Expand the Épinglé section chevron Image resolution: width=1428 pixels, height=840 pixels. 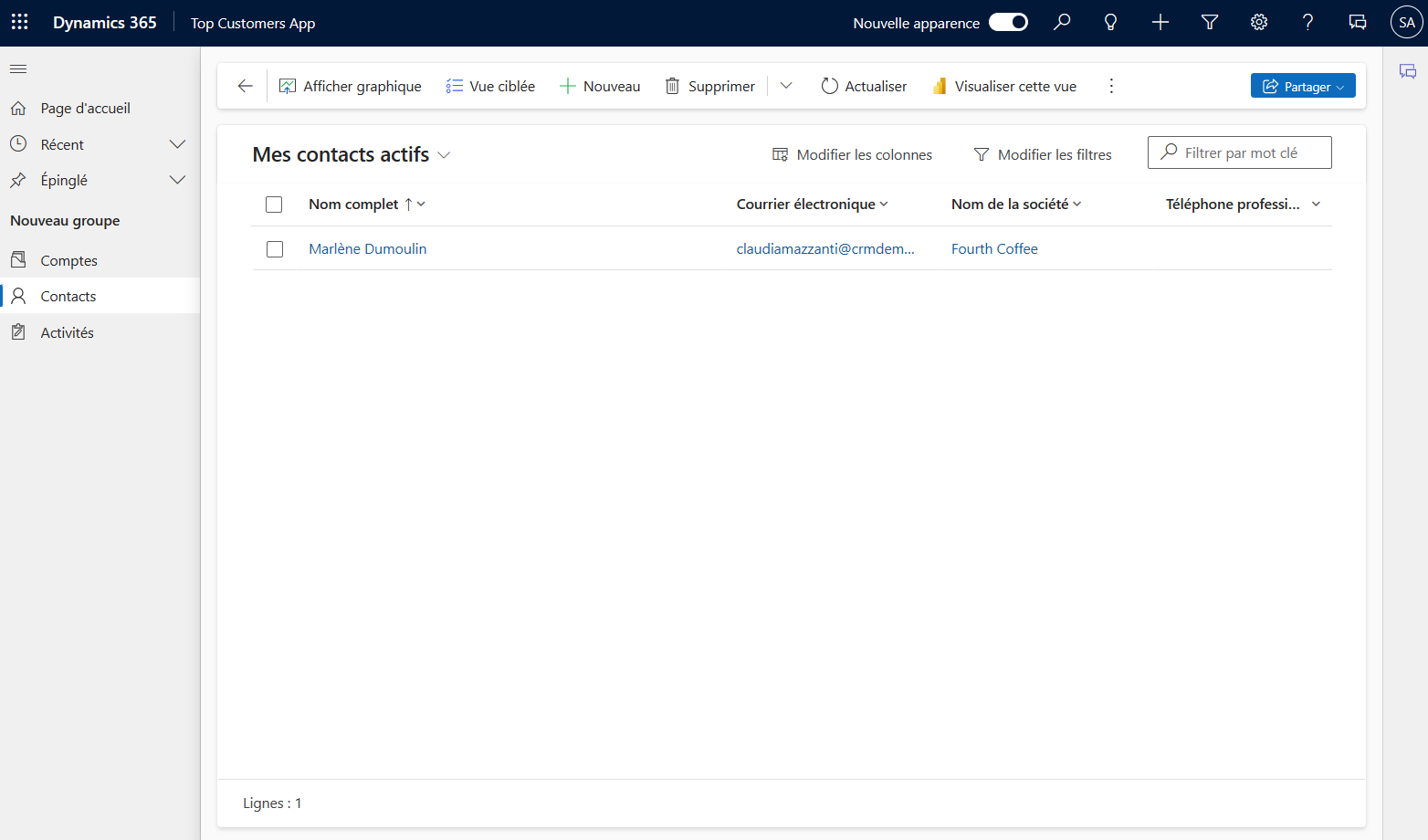point(178,180)
